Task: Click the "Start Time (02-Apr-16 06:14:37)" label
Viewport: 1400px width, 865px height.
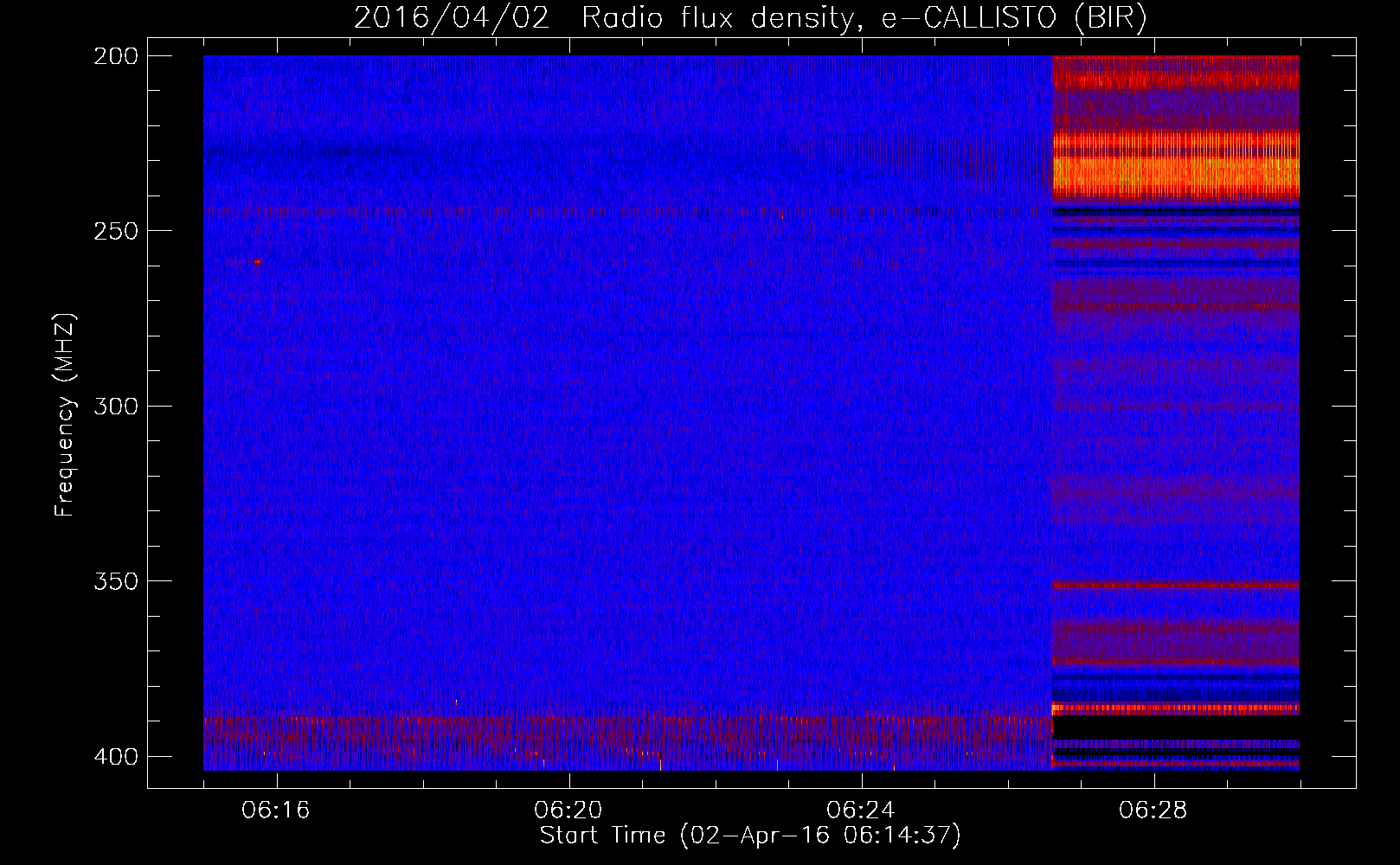Action: coord(750,835)
